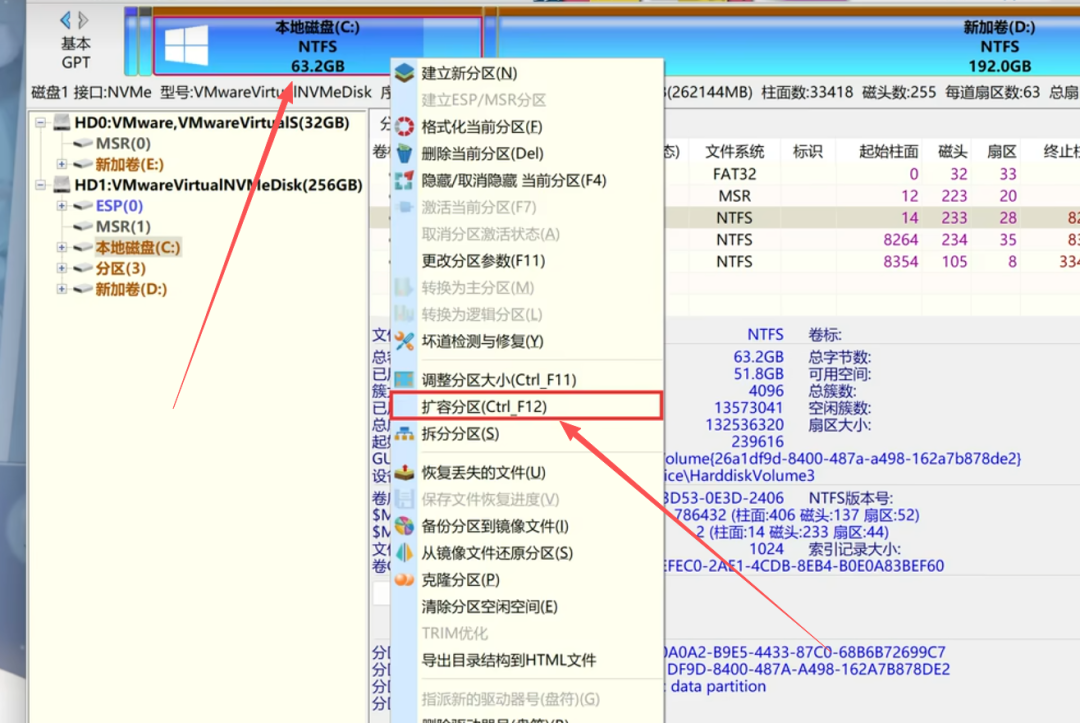Expand the 新加卷(D:) tree node
The width and height of the screenshot is (1080, 723).
pos(62,290)
